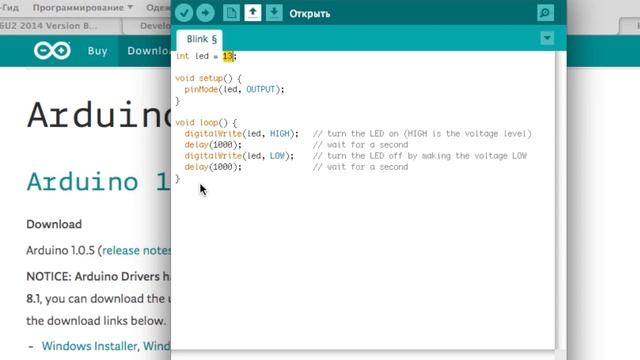
Task: Click the first 'delay(1000);' line
Action: tap(213, 145)
